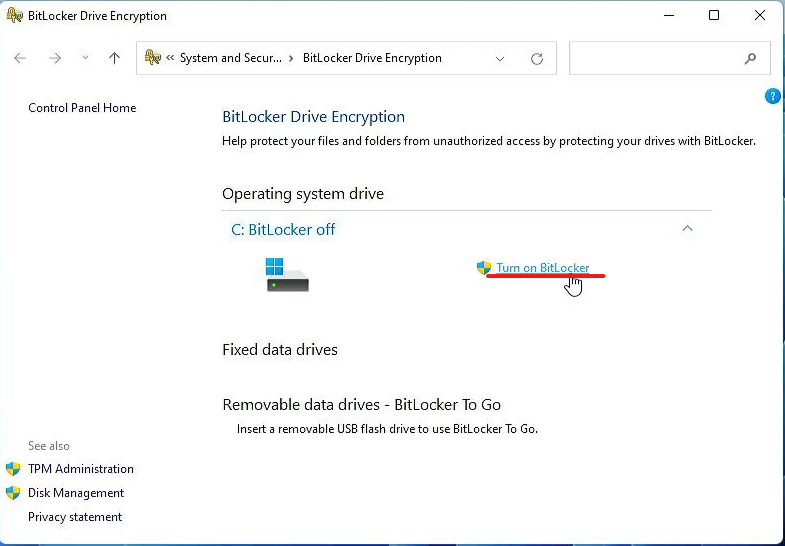Open the recent locations dropdown arrow

(85, 58)
